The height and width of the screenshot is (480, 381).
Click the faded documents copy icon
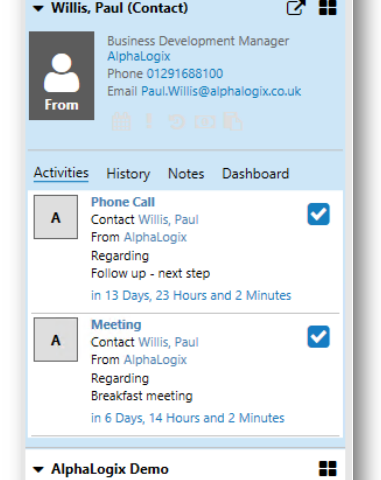tap(233, 121)
